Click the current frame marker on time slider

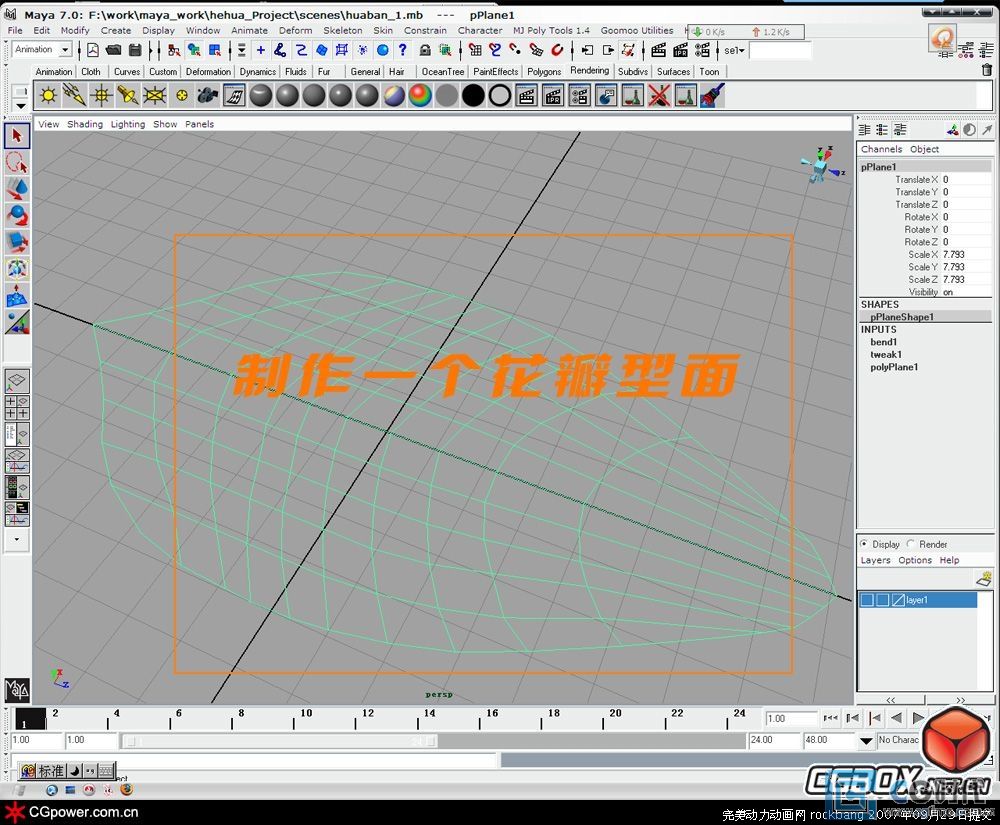click(30, 719)
